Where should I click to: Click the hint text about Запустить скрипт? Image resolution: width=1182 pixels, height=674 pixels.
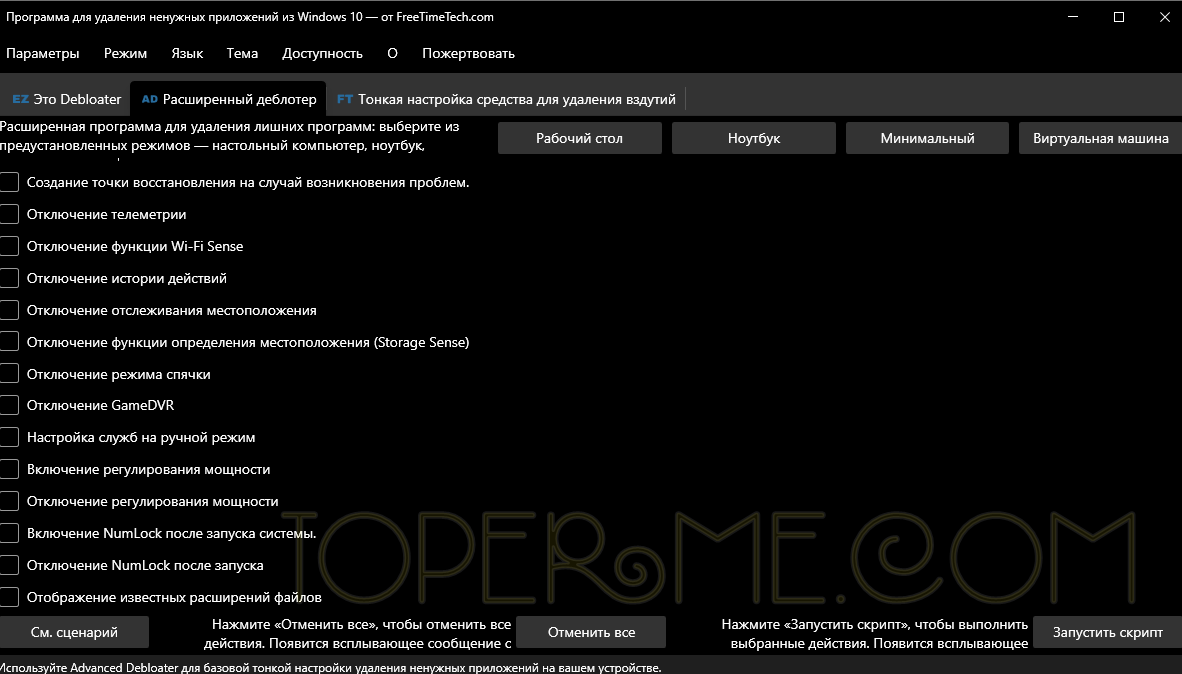click(x=875, y=634)
